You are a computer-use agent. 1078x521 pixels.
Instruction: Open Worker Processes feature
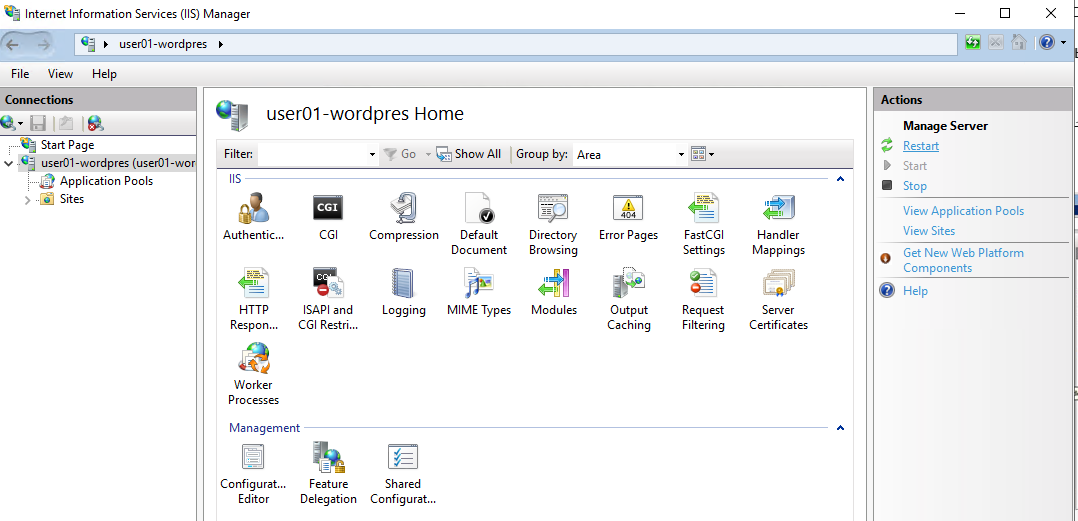coord(254,373)
